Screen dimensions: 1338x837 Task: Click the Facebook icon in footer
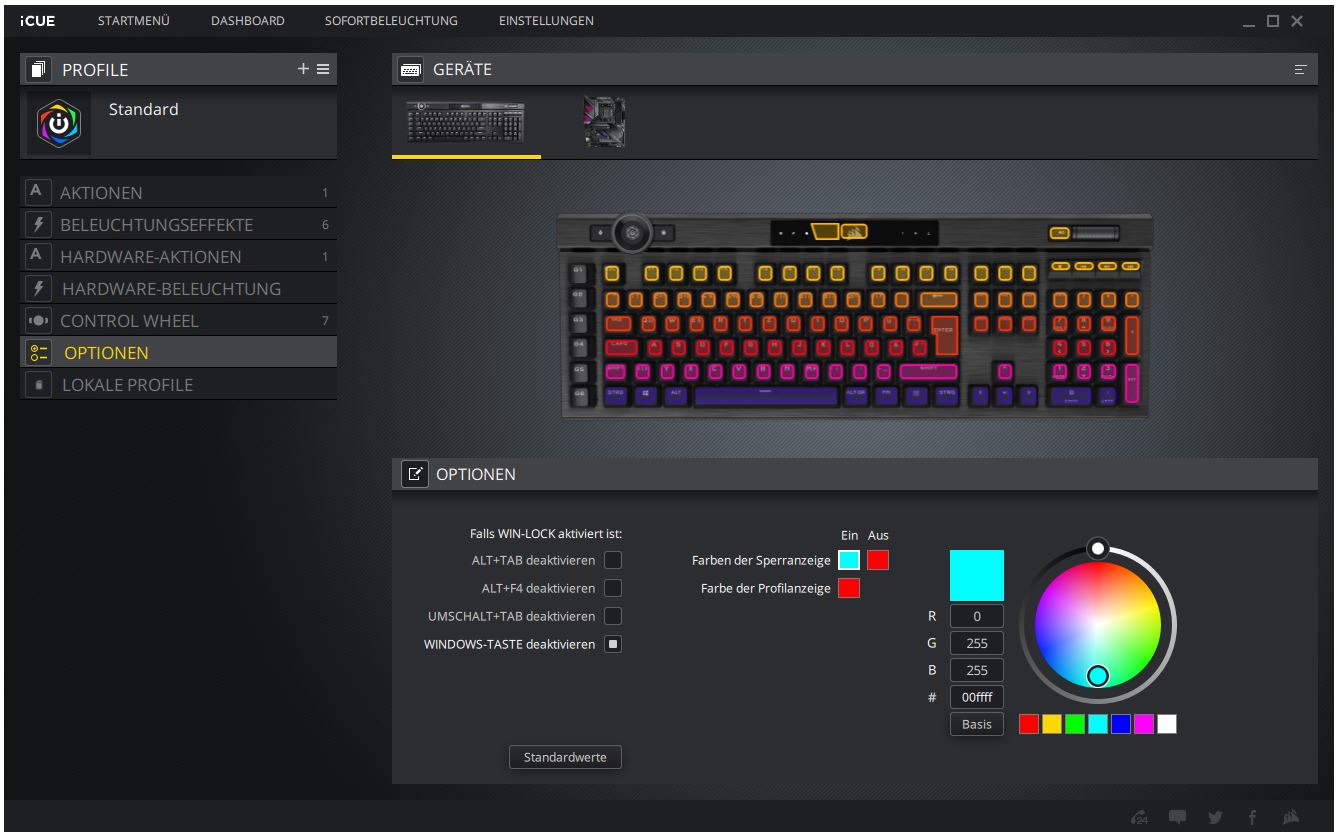(1252, 817)
